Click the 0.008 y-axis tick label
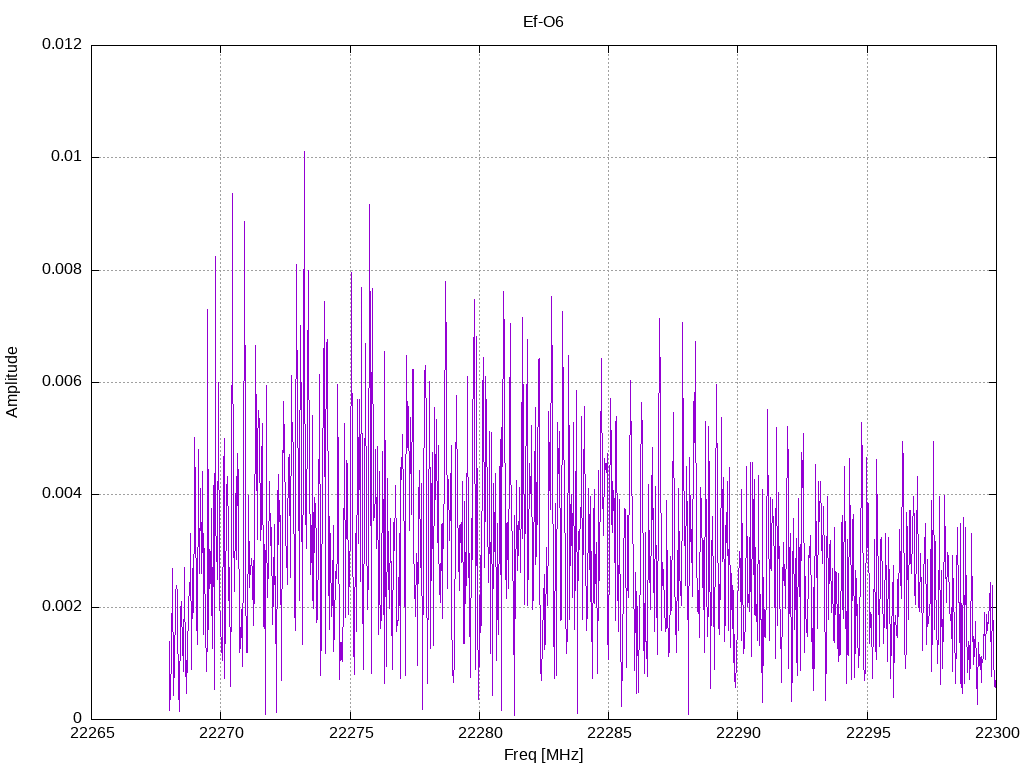 pos(62,270)
